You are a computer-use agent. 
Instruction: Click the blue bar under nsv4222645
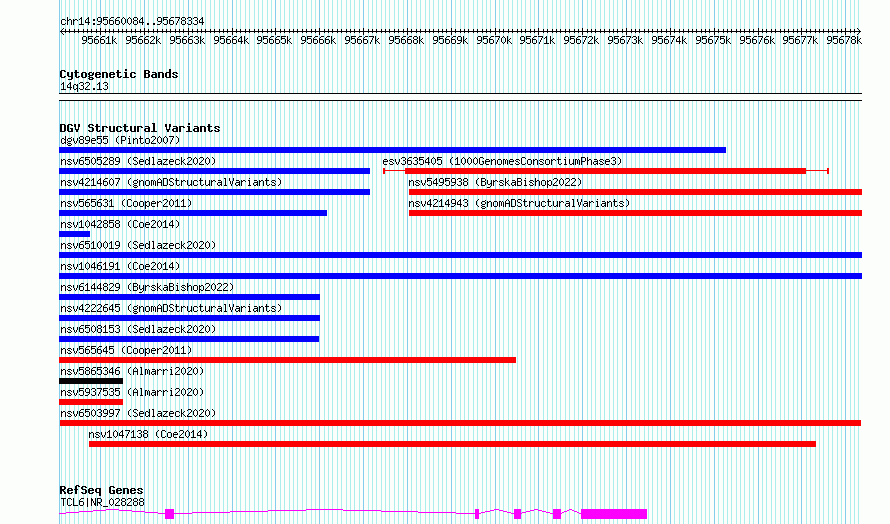[x=190, y=318]
